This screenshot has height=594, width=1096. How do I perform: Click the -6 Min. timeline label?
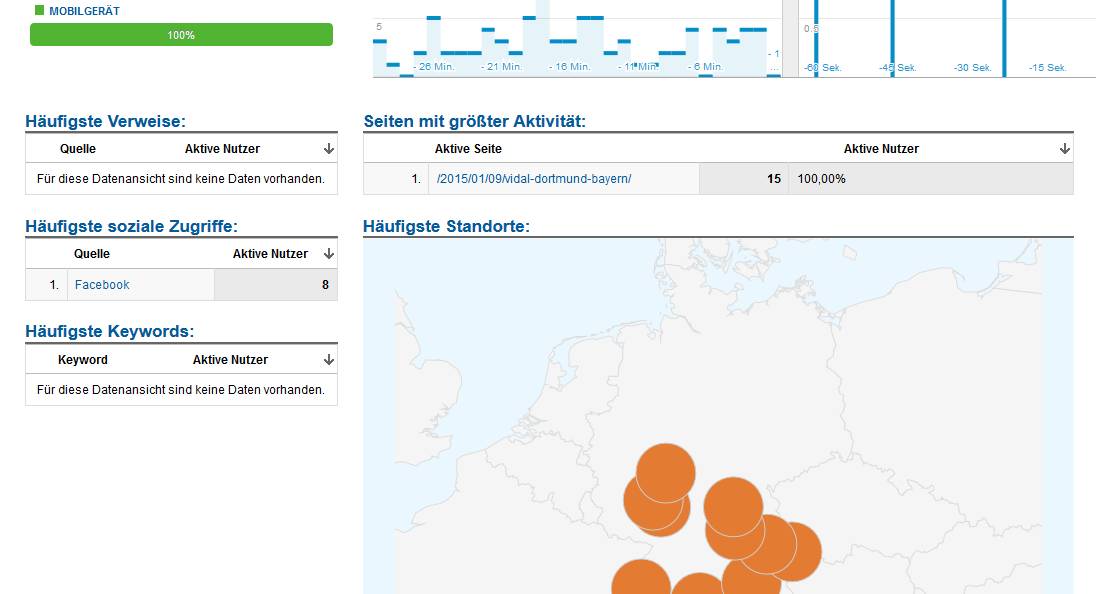pos(705,67)
